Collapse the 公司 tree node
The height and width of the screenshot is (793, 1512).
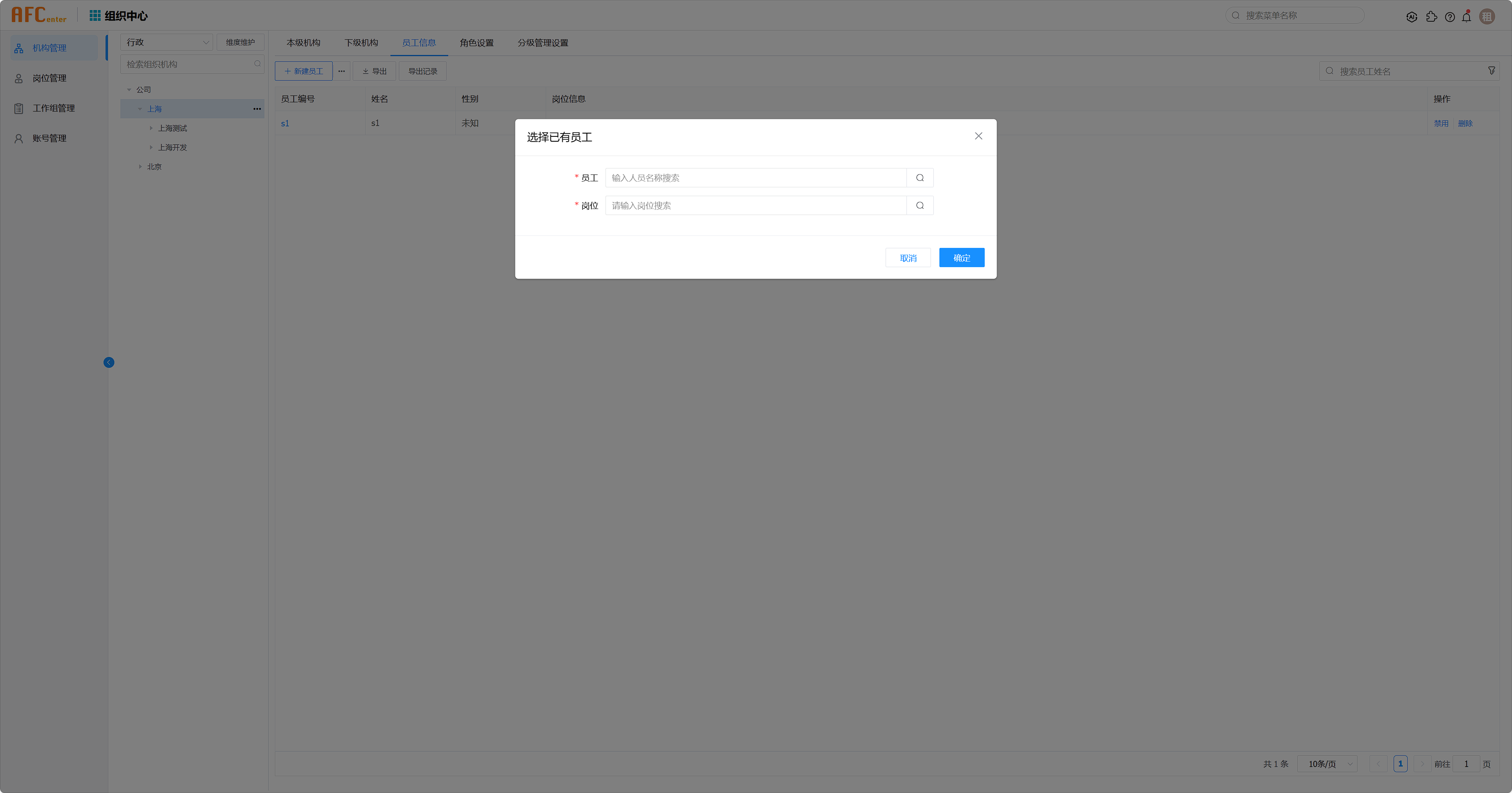[129, 90]
